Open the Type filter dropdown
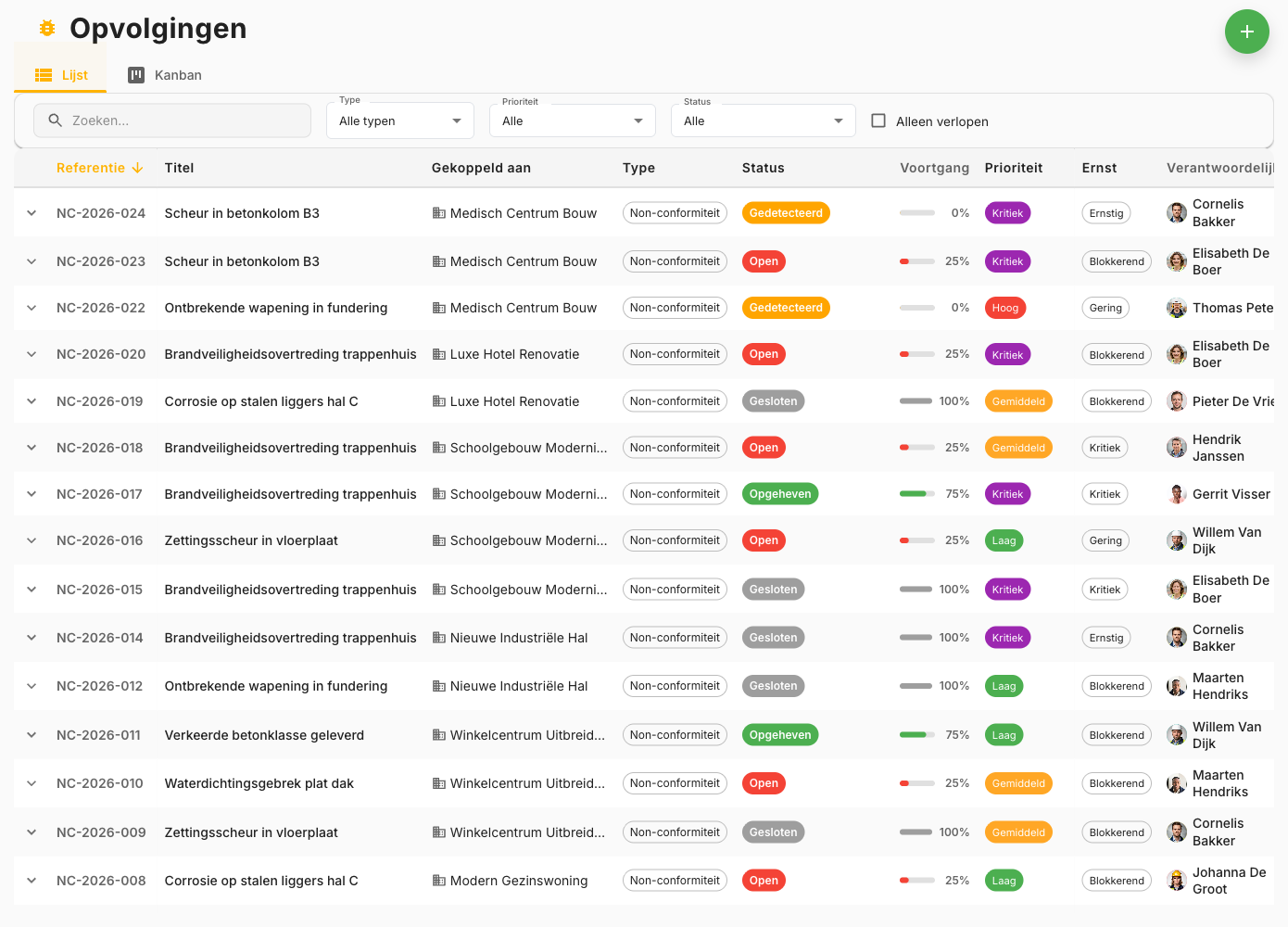Viewport: 1288px width, 927px height. 399,120
